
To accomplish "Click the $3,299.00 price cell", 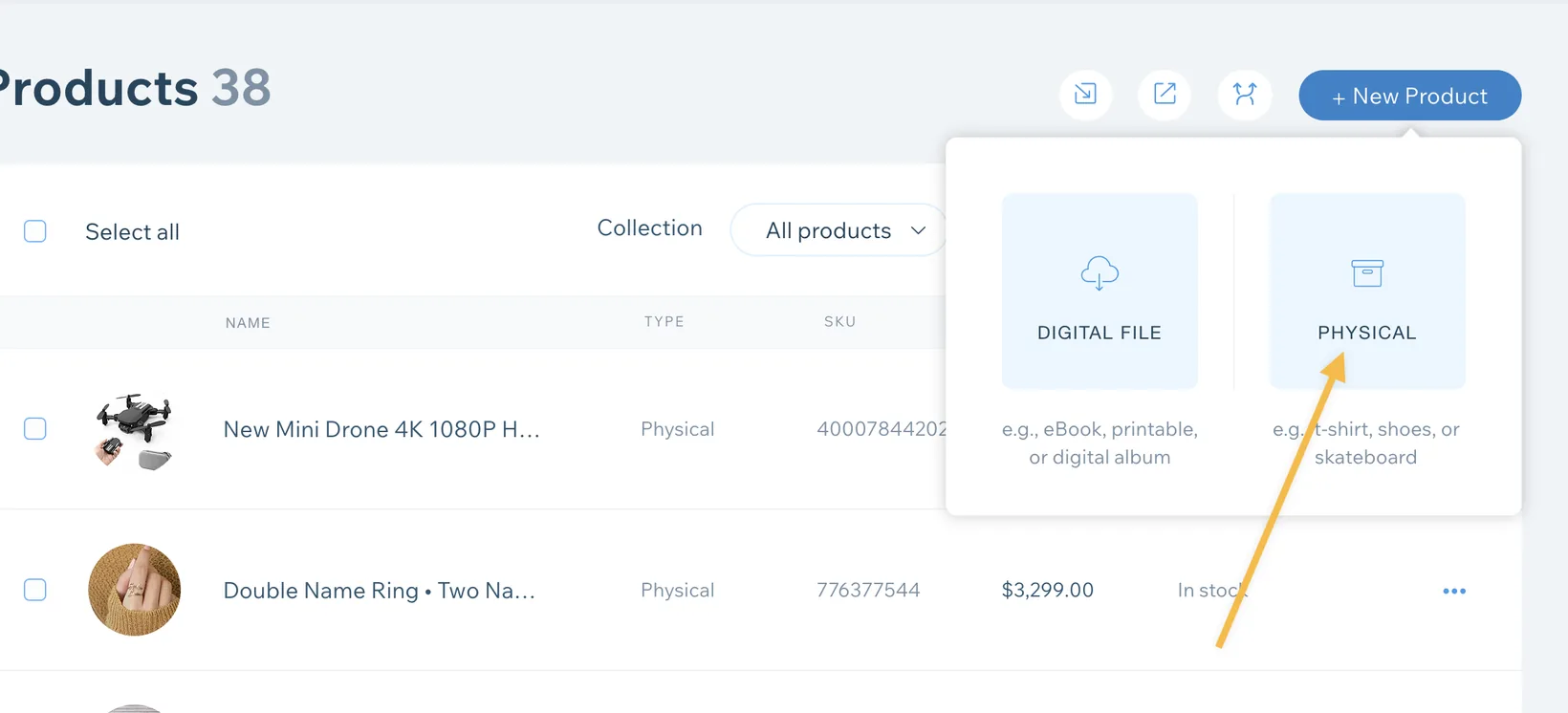I will [x=1048, y=591].
